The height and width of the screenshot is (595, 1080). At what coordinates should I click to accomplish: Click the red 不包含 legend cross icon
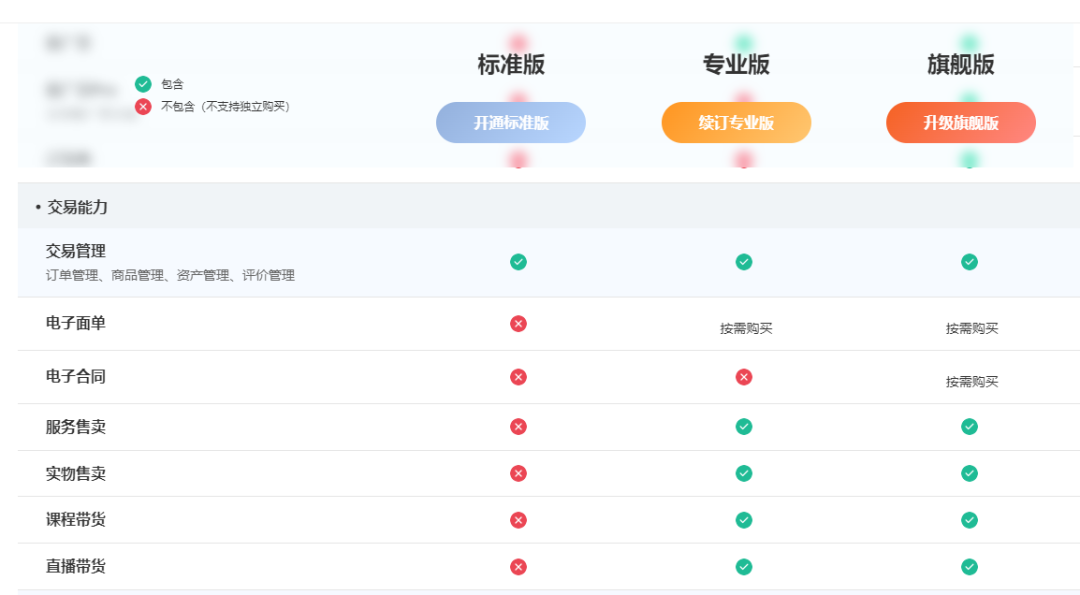143,107
